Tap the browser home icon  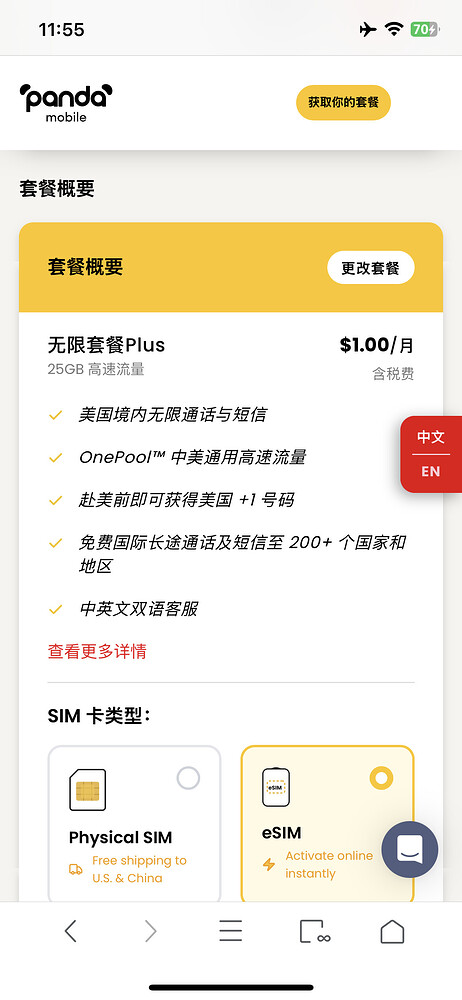pyautogui.click(x=392, y=932)
